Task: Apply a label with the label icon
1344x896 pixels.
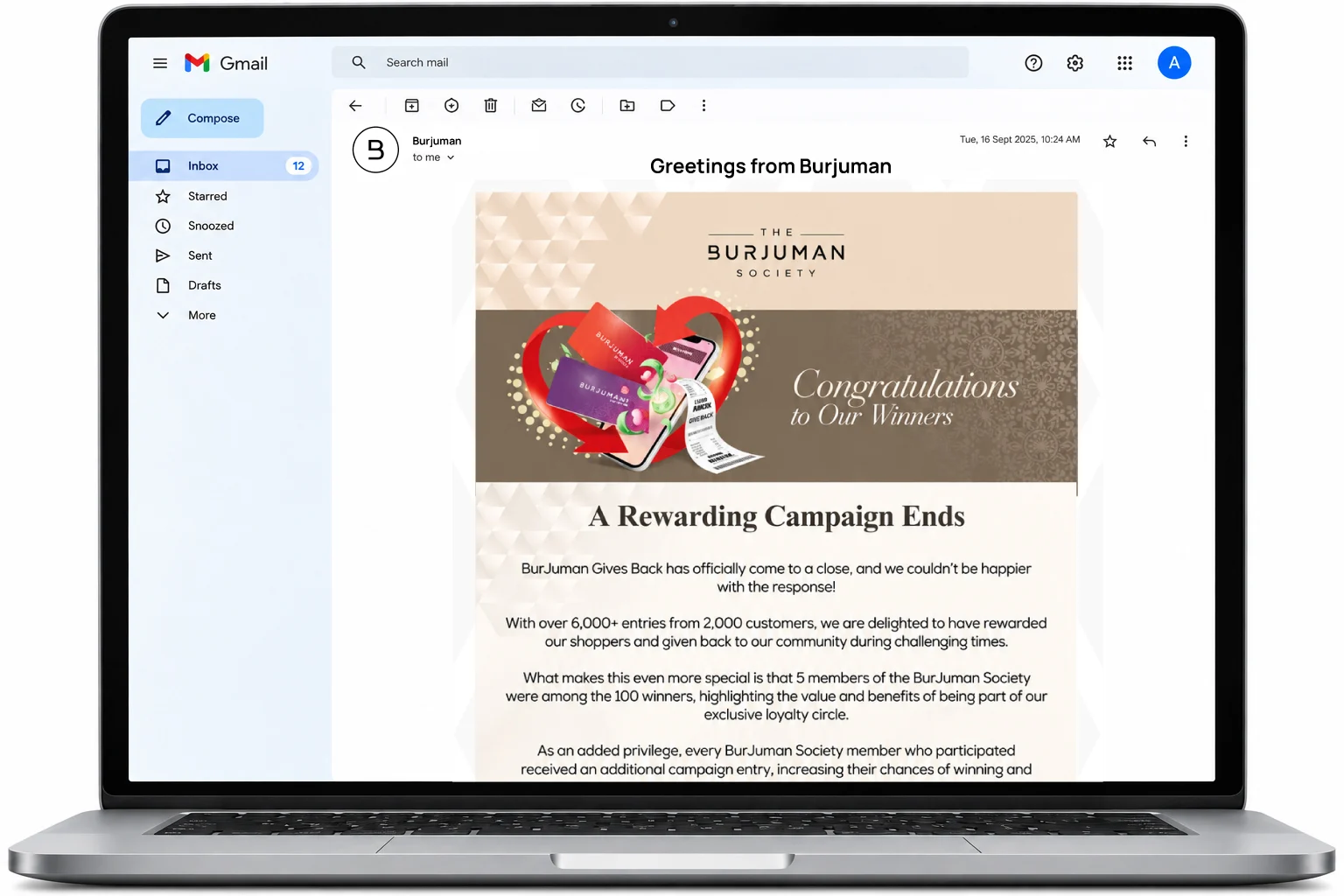Action: (668, 106)
